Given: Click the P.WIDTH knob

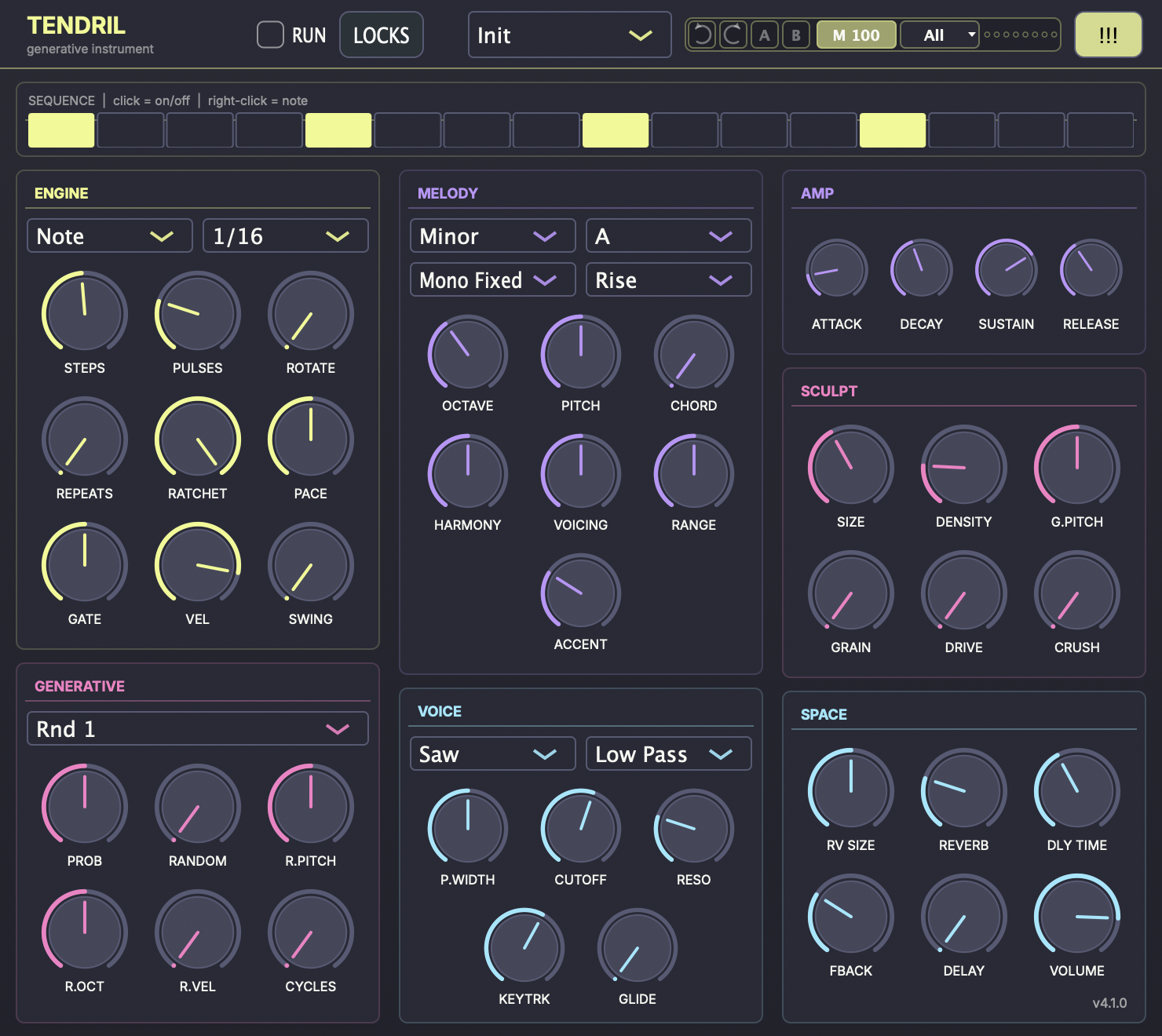Looking at the screenshot, I should [468, 828].
